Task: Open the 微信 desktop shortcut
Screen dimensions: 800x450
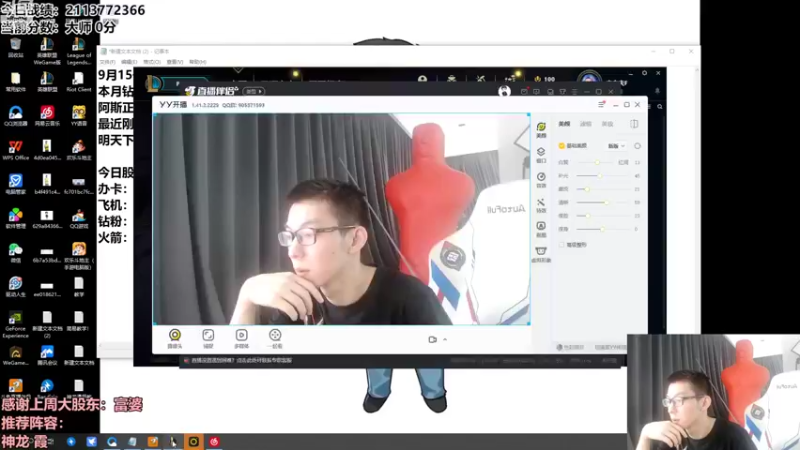Action: pyautogui.click(x=15, y=253)
